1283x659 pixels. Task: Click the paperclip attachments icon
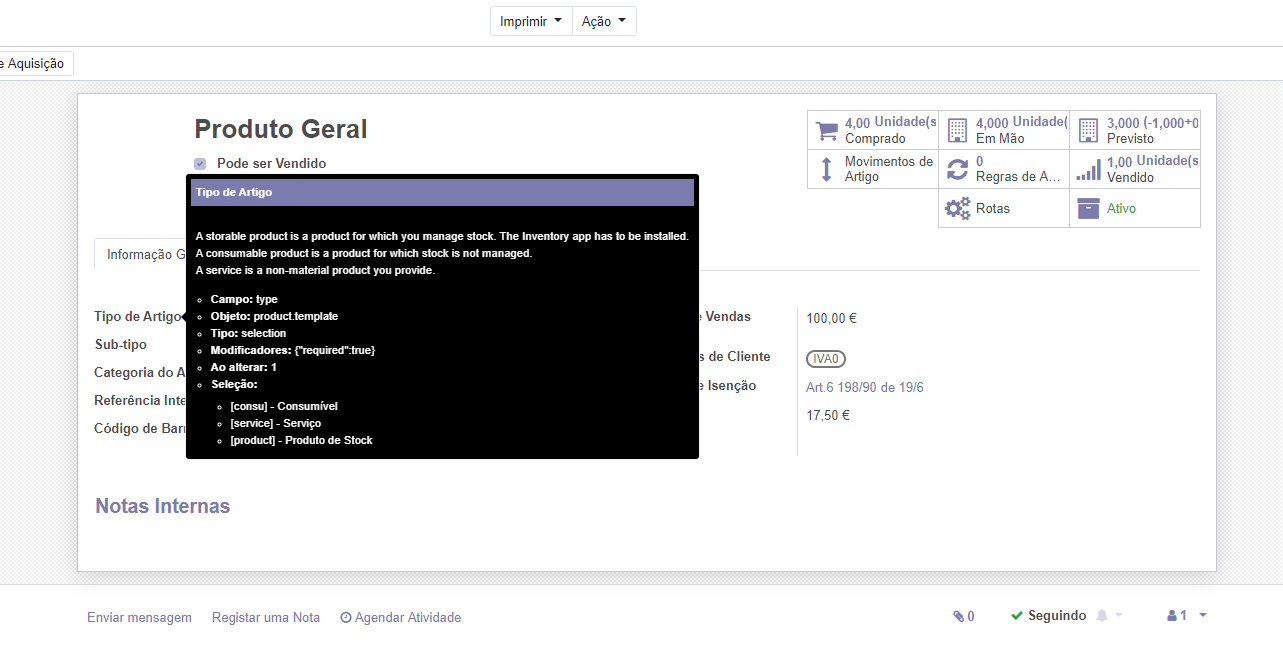[x=958, y=616]
